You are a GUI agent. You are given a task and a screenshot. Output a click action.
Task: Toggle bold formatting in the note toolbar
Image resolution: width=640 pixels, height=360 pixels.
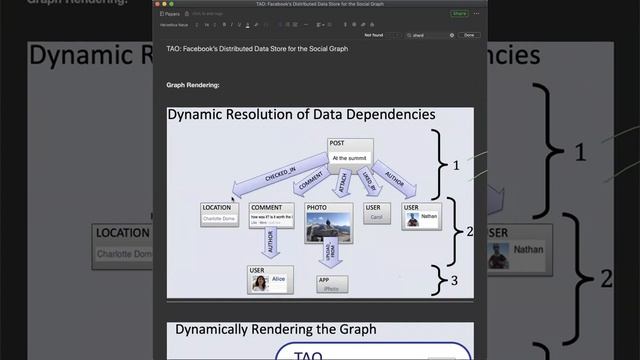(224, 25)
